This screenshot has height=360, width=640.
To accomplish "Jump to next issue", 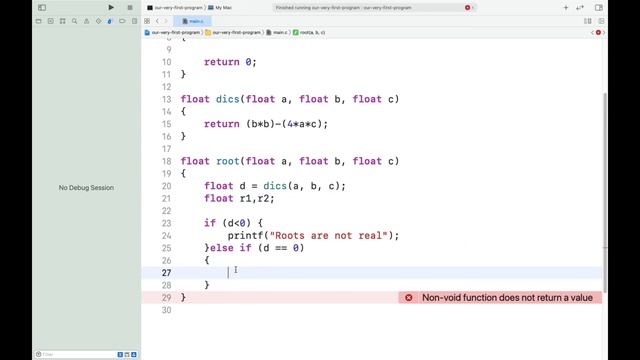I will tap(604, 32).
